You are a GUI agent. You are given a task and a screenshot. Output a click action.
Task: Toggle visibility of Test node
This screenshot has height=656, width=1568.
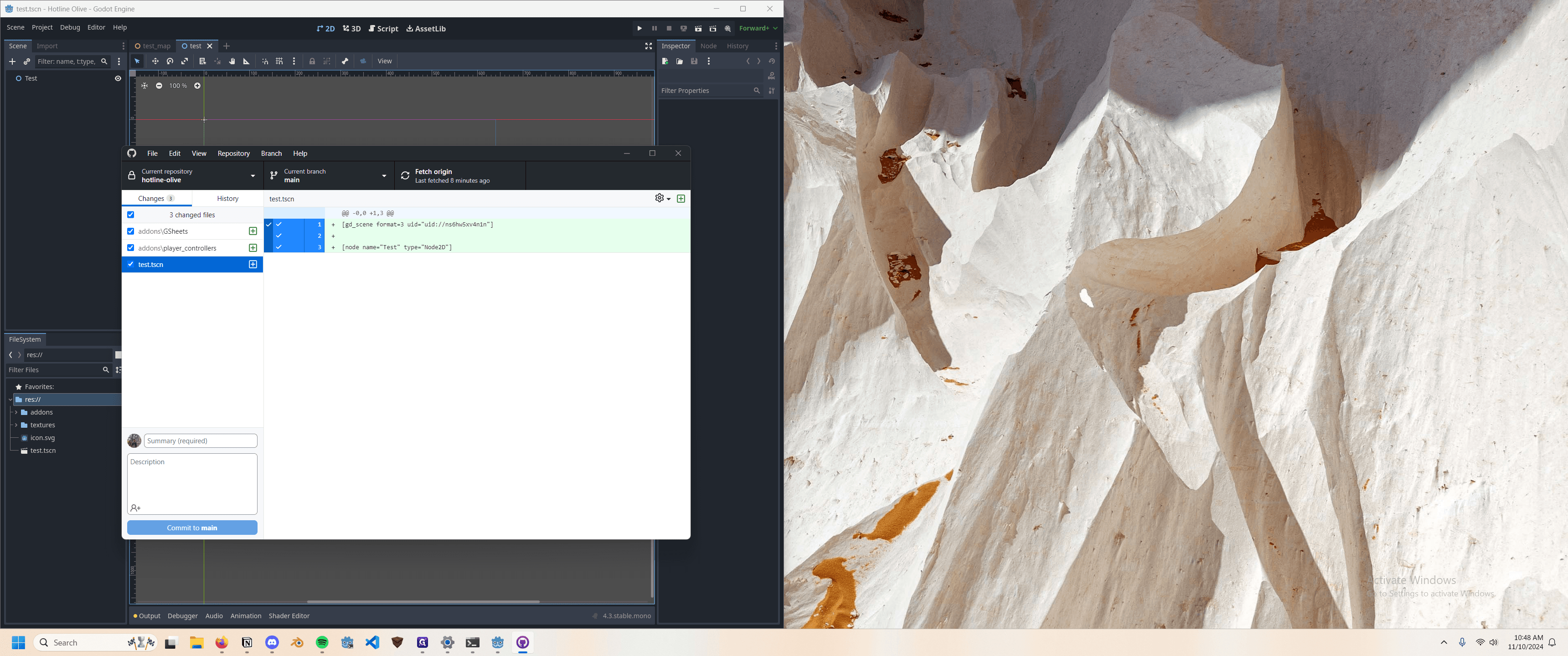tap(118, 78)
